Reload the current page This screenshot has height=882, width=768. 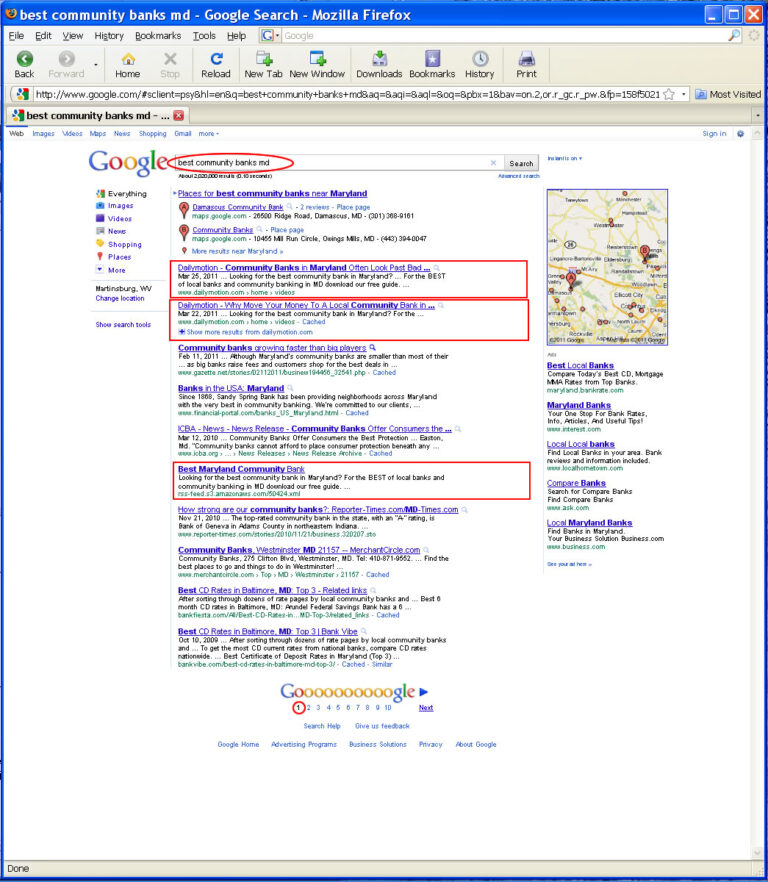(216, 65)
